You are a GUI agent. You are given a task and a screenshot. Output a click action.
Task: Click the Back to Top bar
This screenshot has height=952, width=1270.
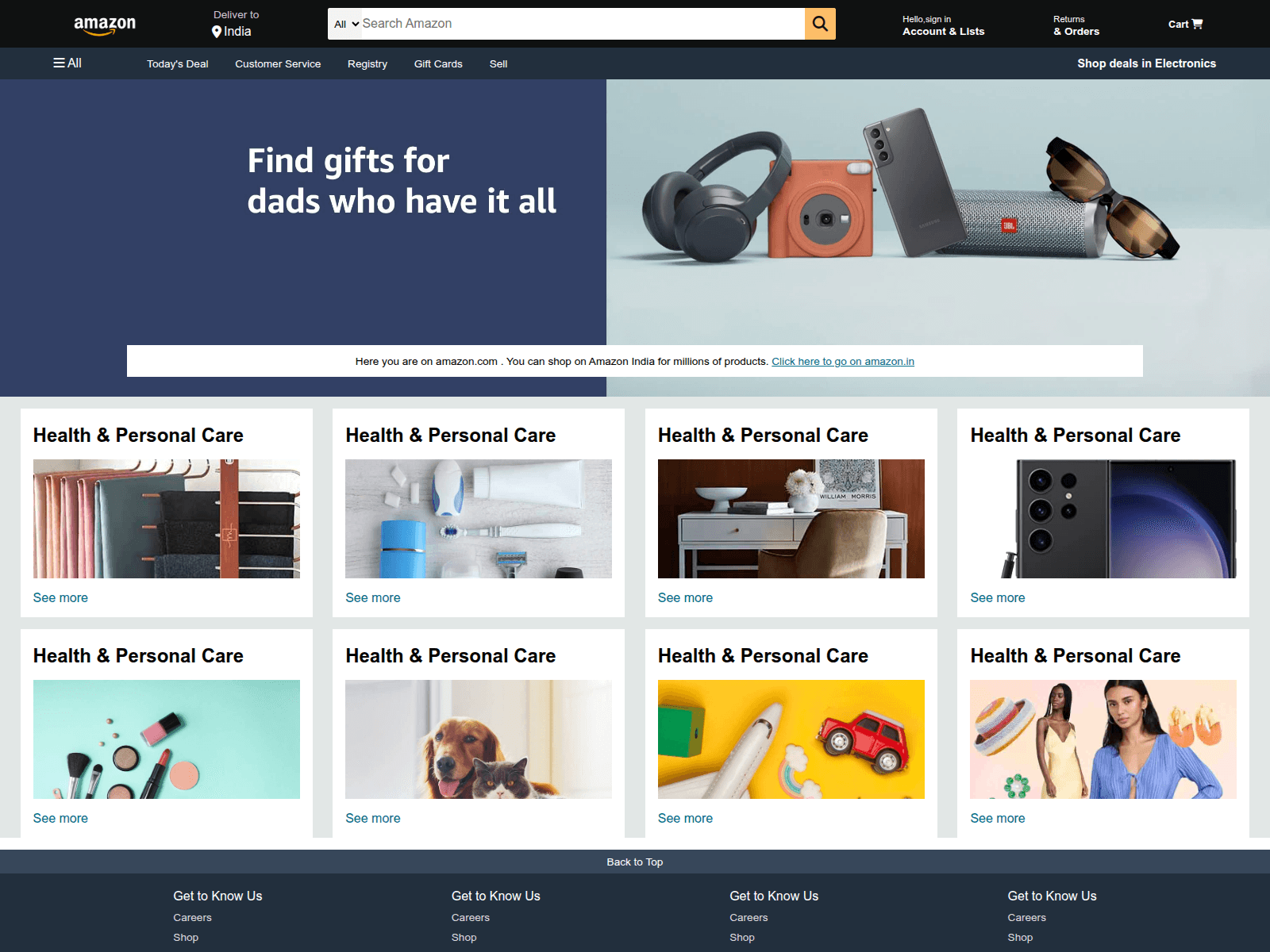click(635, 862)
